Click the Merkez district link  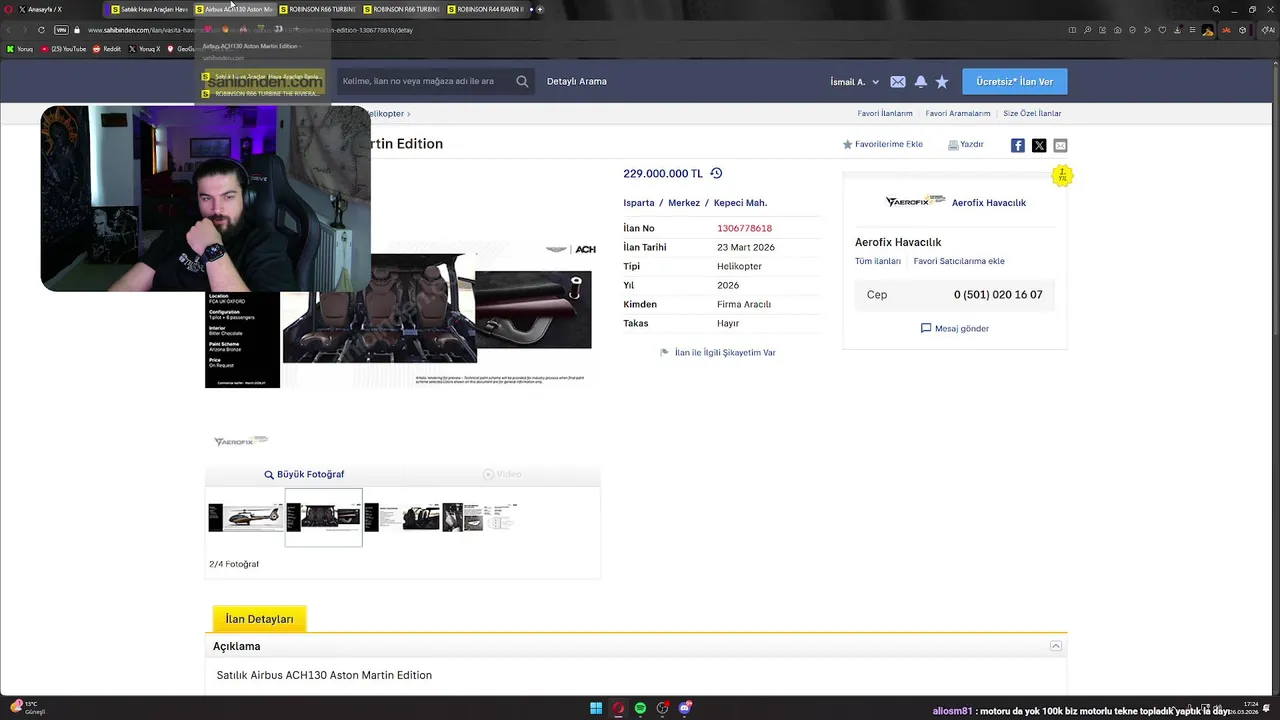click(x=684, y=203)
